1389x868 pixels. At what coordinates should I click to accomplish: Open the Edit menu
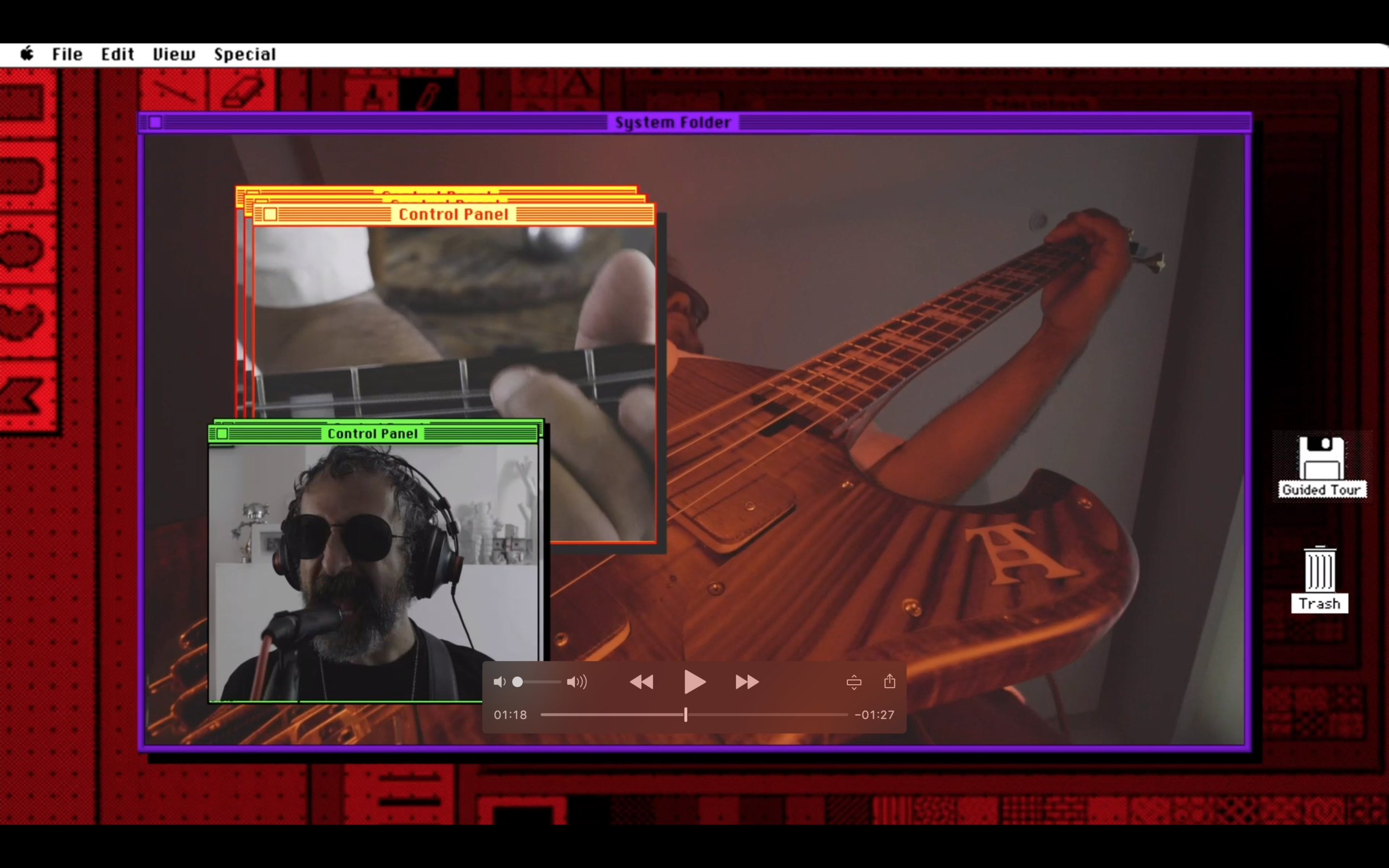118,54
